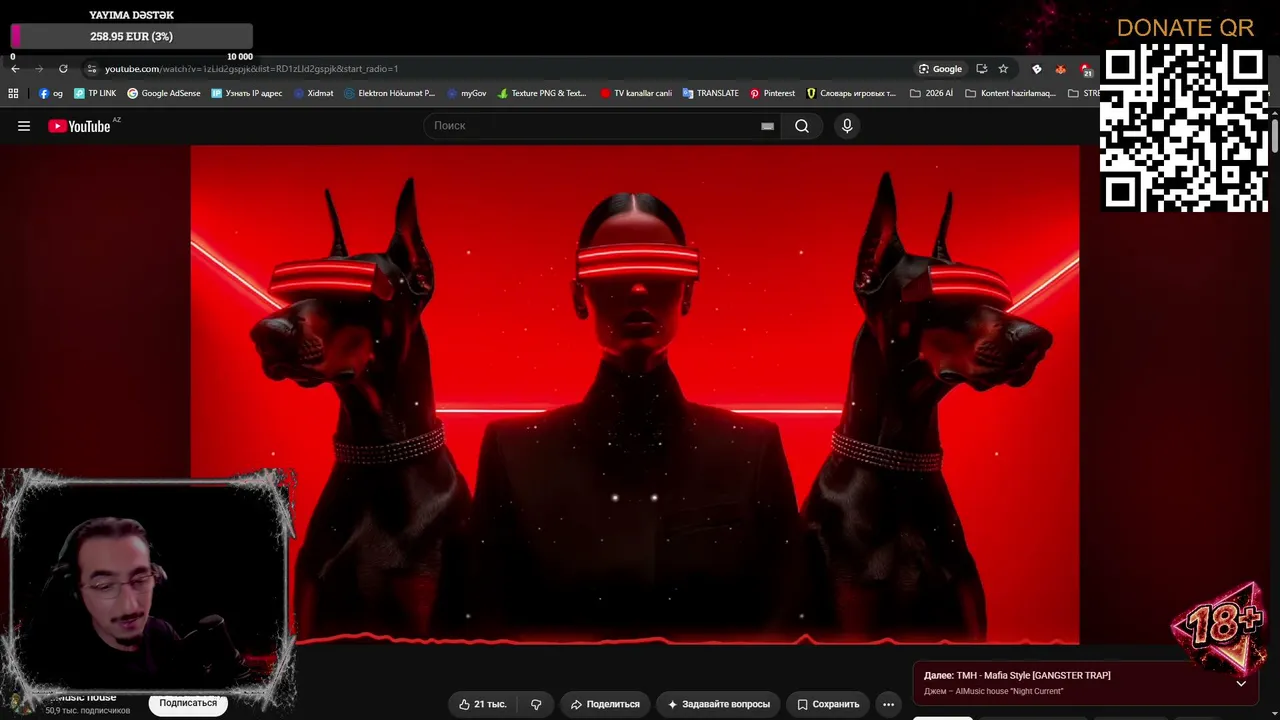The width and height of the screenshot is (1280, 720).
Task: Click the Задавайте вопросы button
Action: (x=718, y=704)
